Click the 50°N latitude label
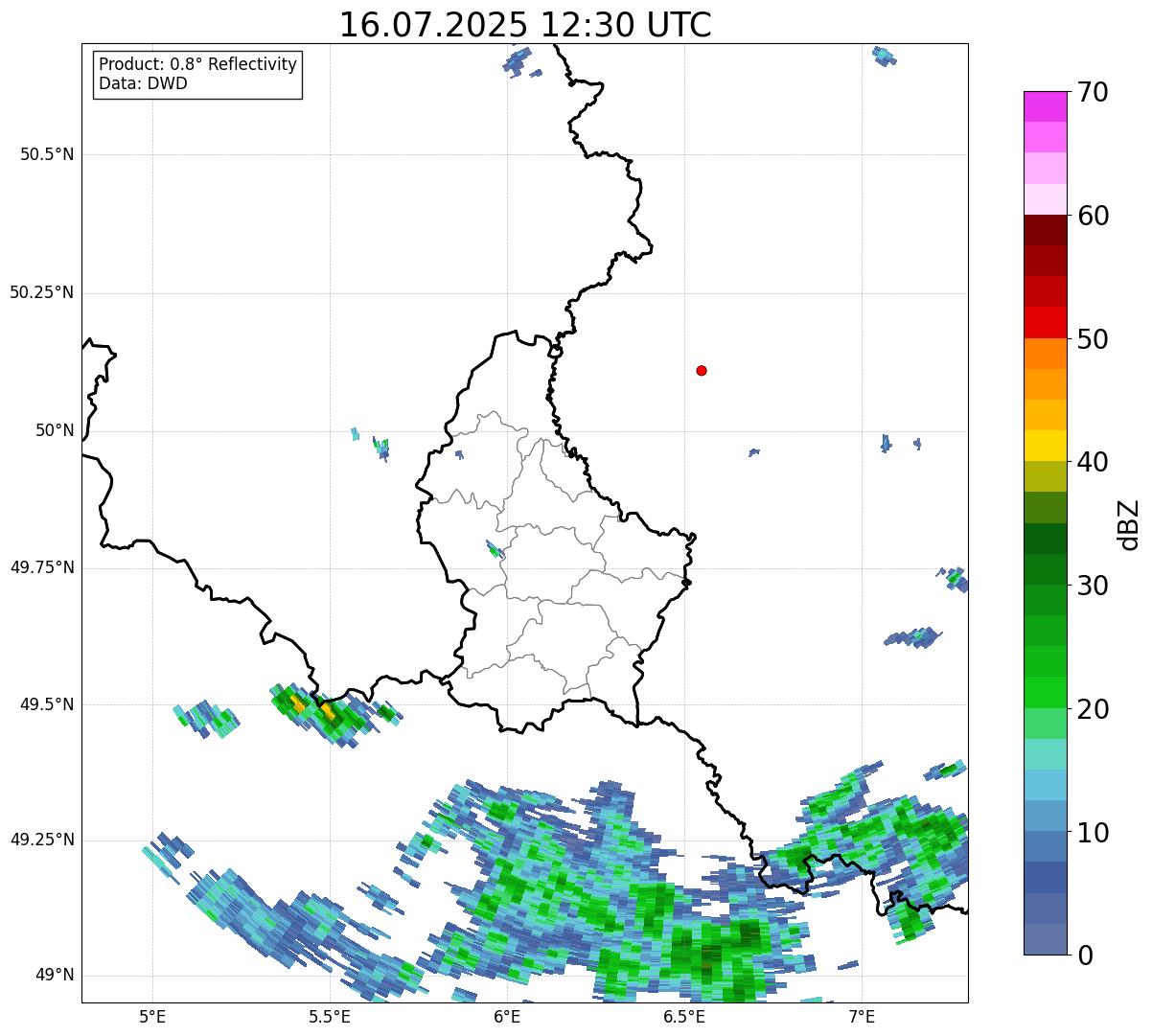The width and height of the screenshot is (1152, 1036). click(55, 430)
